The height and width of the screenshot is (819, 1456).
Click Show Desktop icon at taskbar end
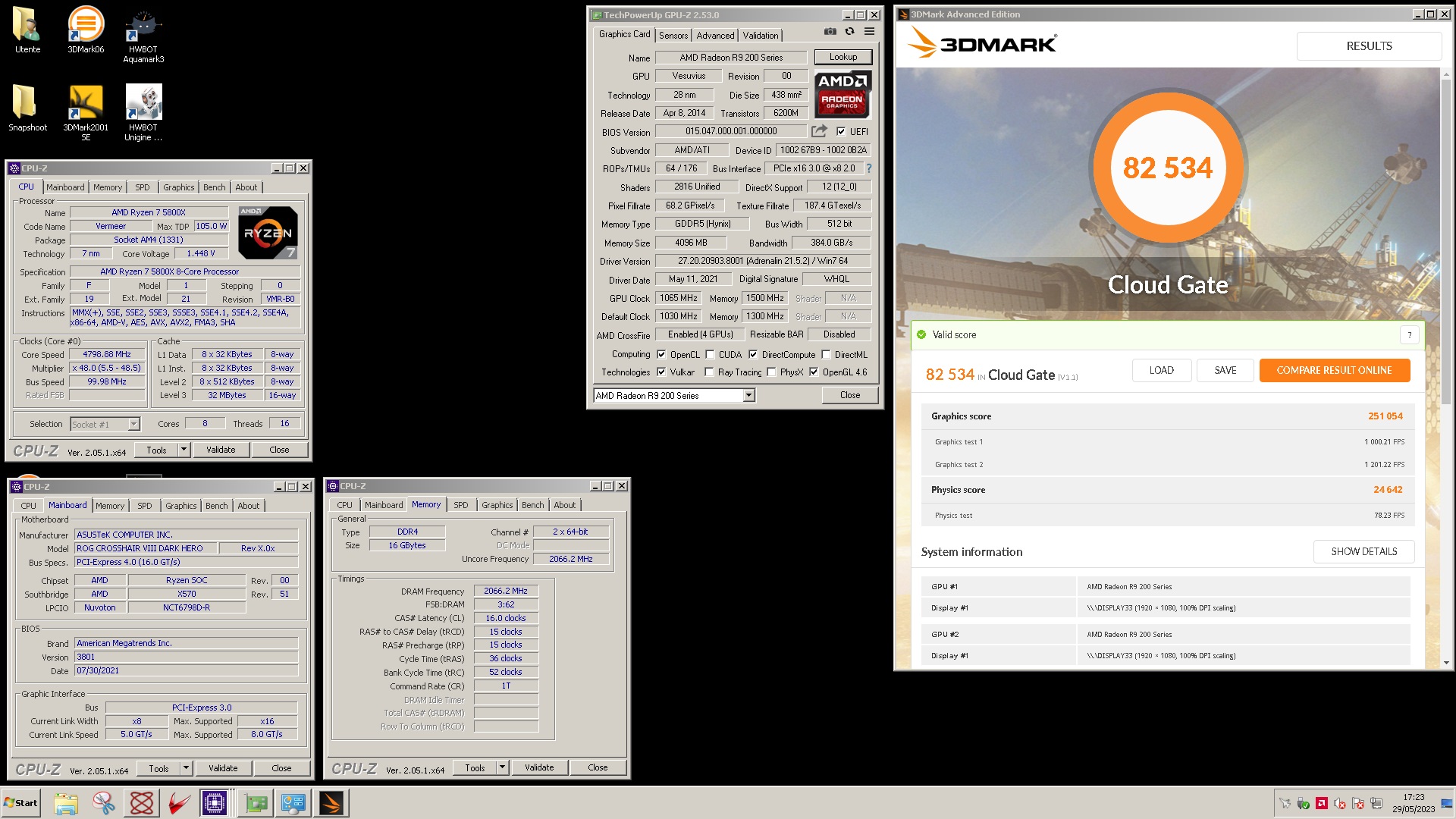[x=1448, y=803]
